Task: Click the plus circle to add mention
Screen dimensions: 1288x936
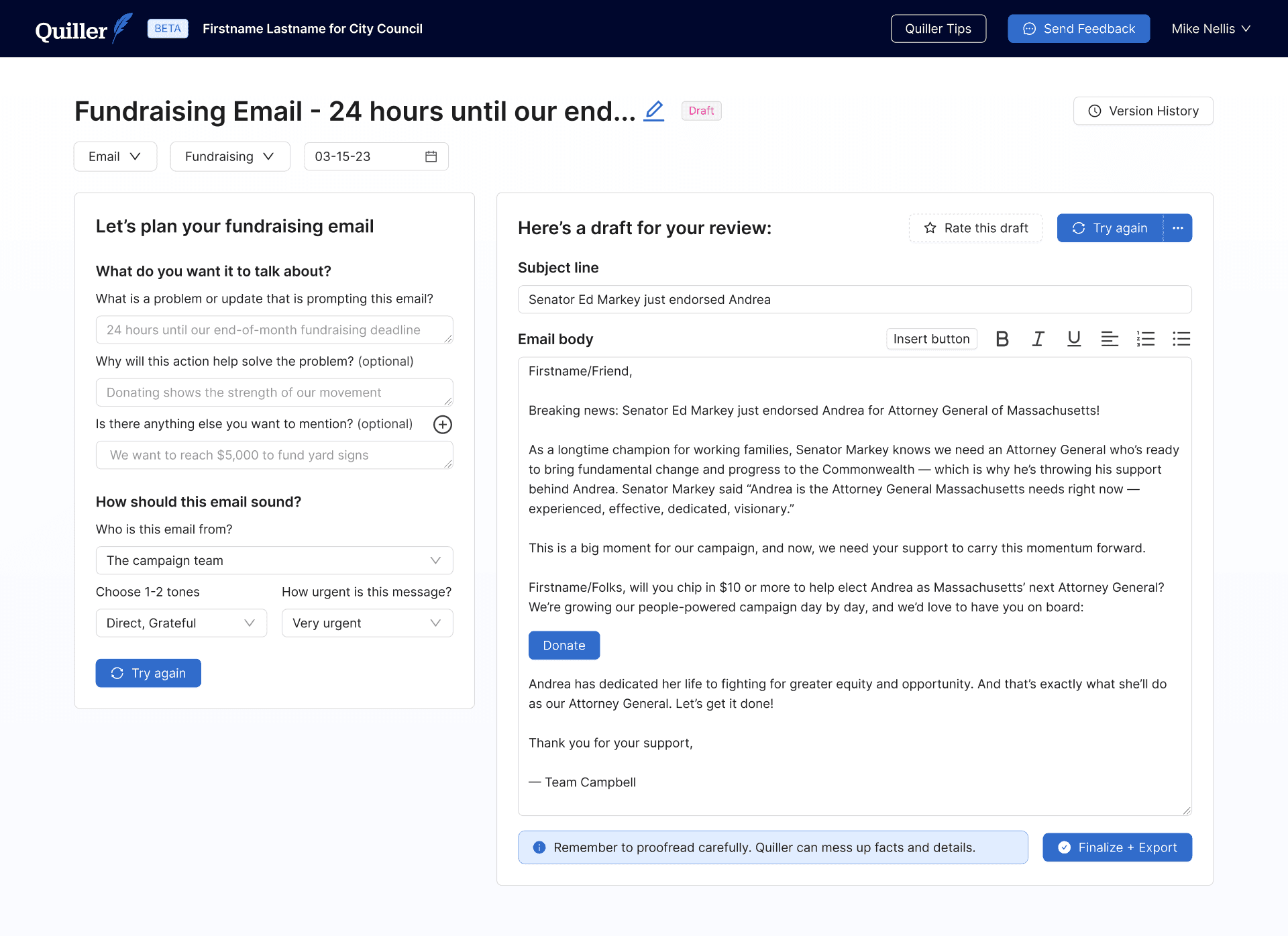Action: point(442,424)
